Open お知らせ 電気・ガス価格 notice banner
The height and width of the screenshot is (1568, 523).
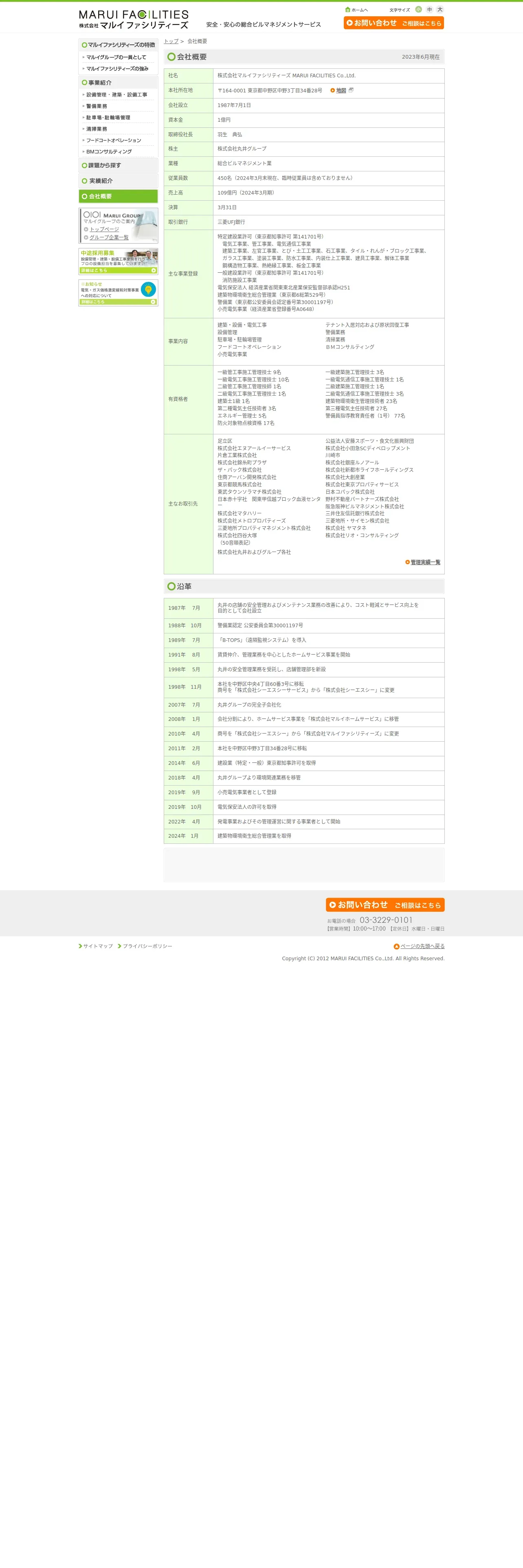click(118, 293)
